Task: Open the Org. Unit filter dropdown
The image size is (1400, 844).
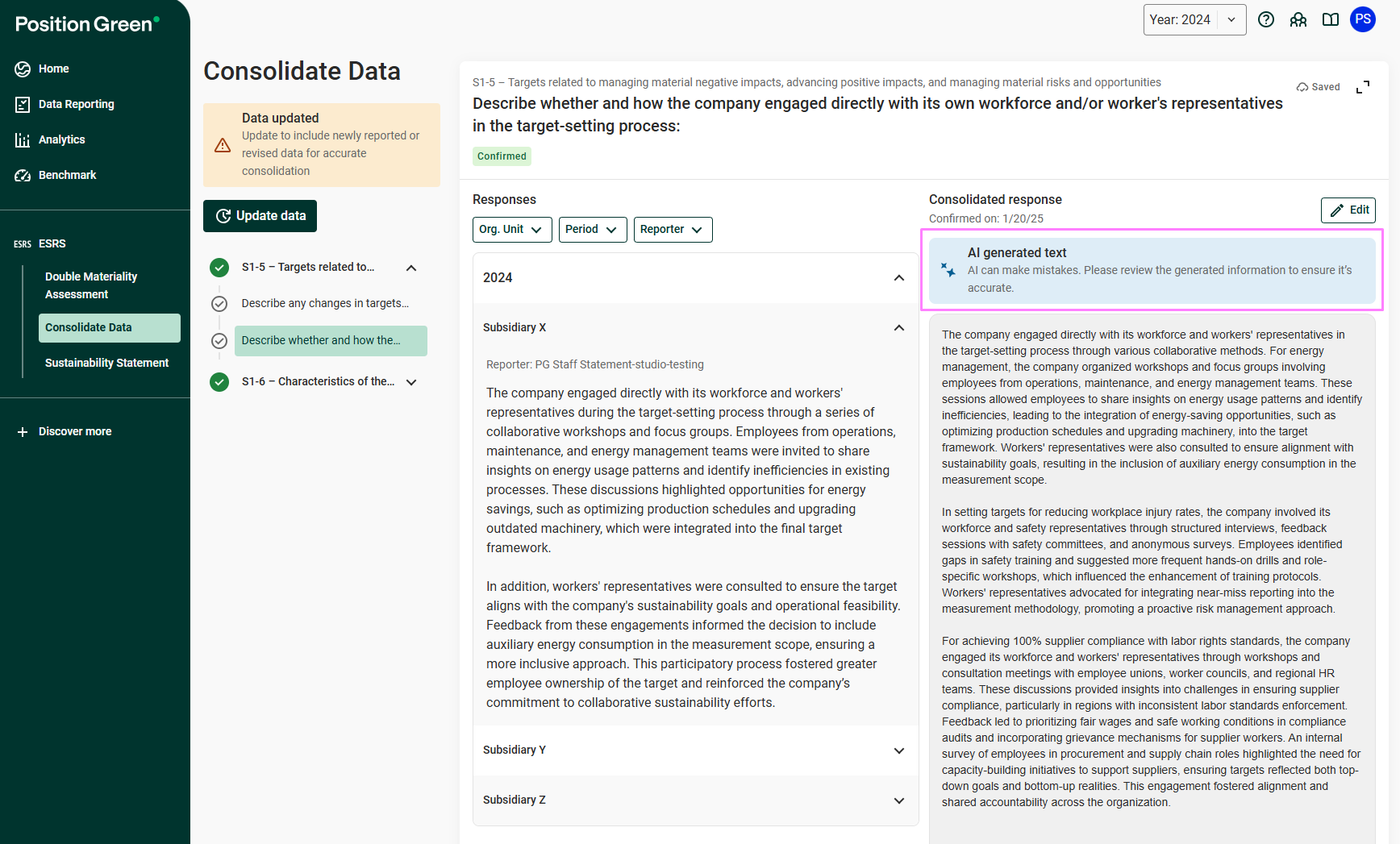Action: click(x=512, y=230)
